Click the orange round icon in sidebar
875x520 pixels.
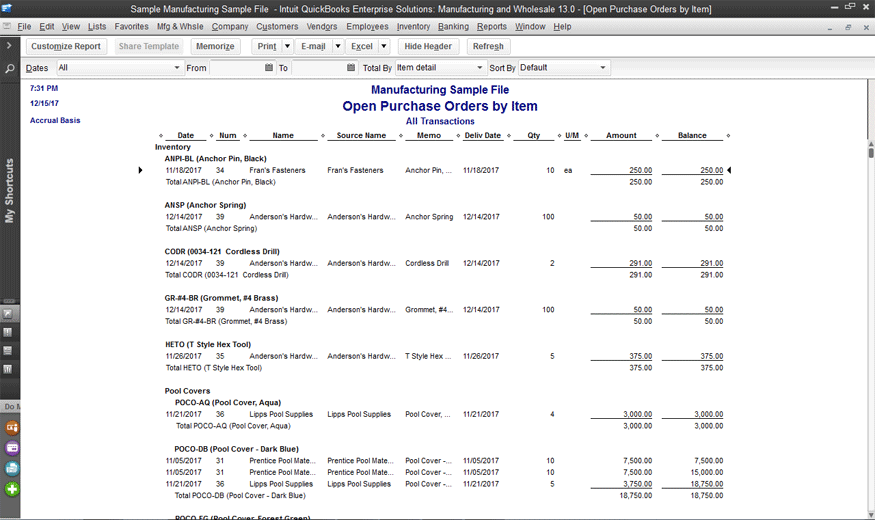[12, 428]
